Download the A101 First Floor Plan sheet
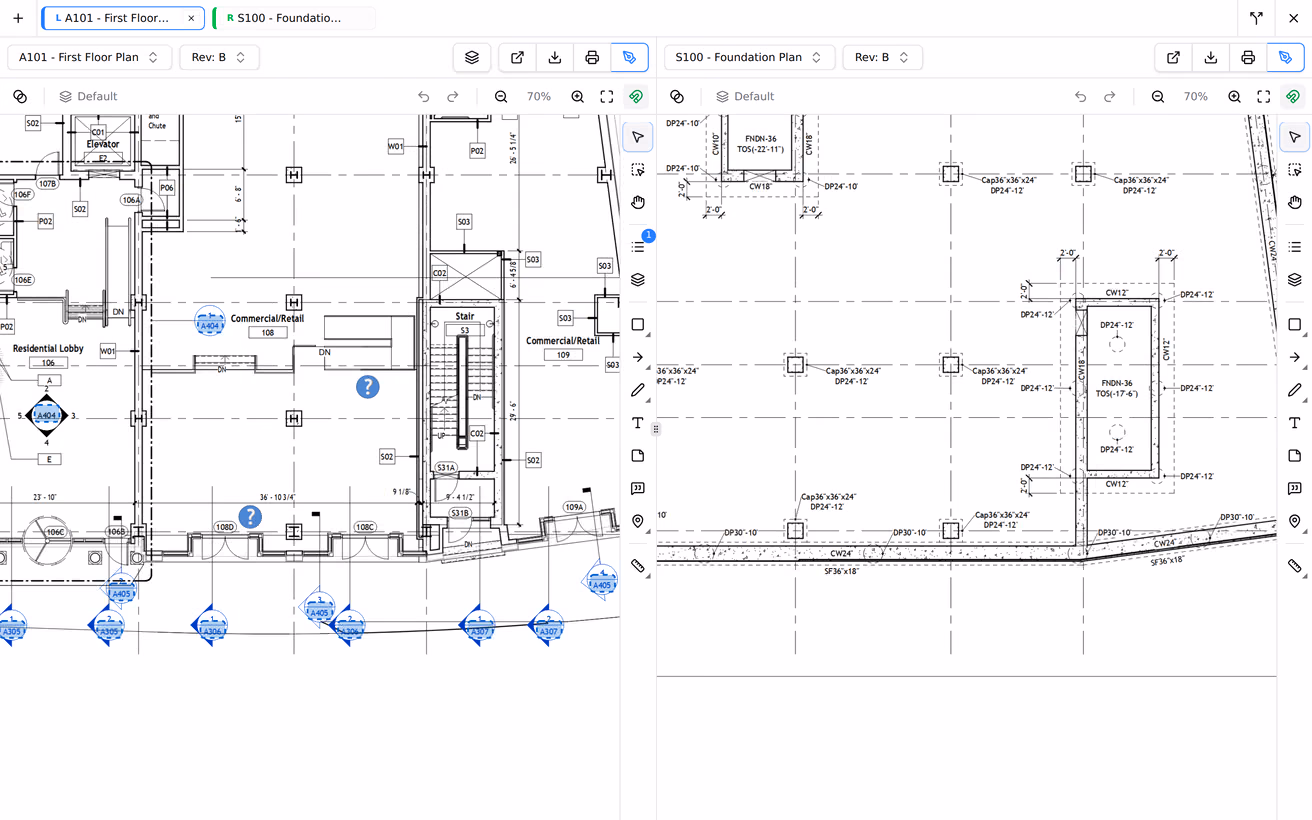1312x820 pixels. tap(555, 57)
